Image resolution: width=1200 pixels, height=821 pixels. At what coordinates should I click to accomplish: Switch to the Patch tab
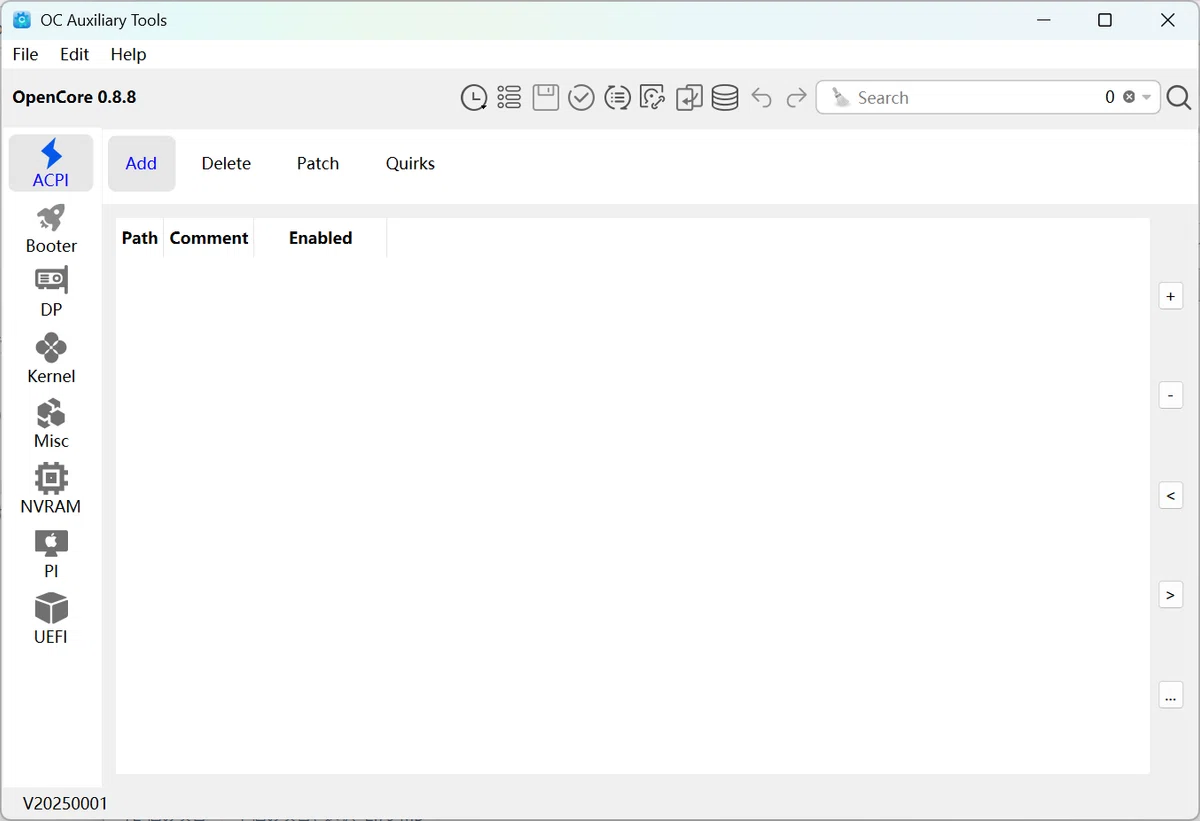point(318,163)
